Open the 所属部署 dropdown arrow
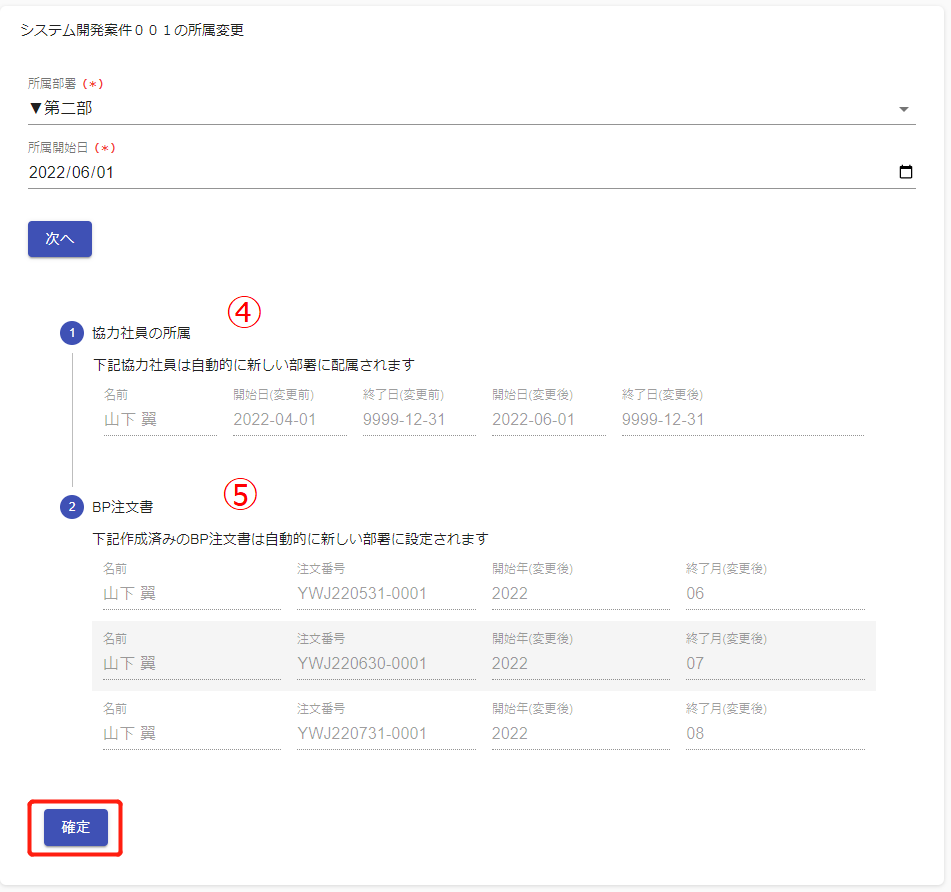Screen dimensions: 951x892 click(904, 109)
